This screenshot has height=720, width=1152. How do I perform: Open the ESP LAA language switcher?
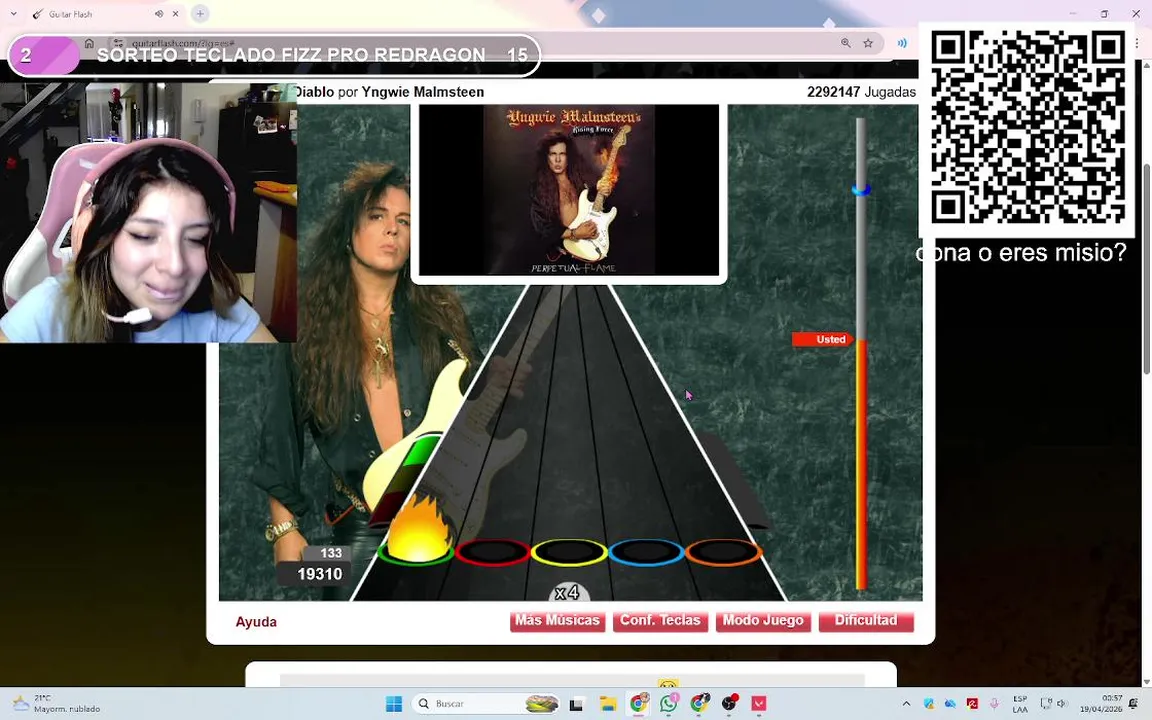coord(1020,704)
